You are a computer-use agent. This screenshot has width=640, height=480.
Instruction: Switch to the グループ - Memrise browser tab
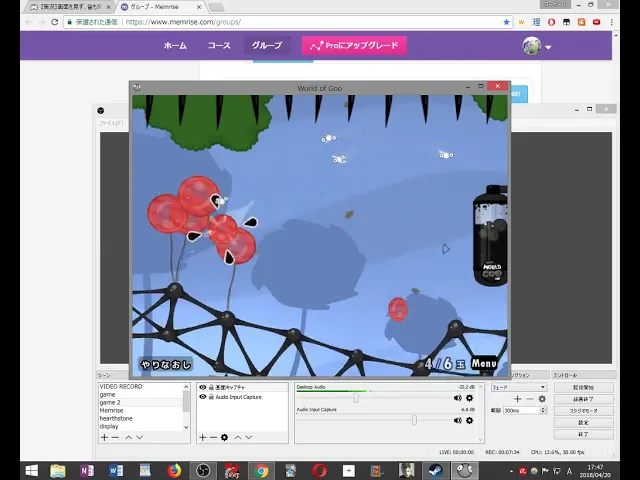(160, 7)
